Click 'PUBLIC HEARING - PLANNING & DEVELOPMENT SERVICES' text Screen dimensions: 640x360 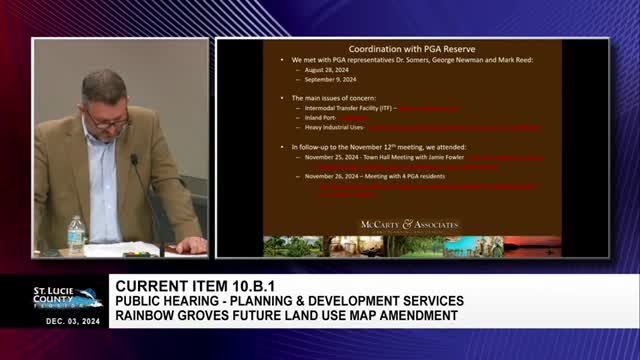coord(289,301)
